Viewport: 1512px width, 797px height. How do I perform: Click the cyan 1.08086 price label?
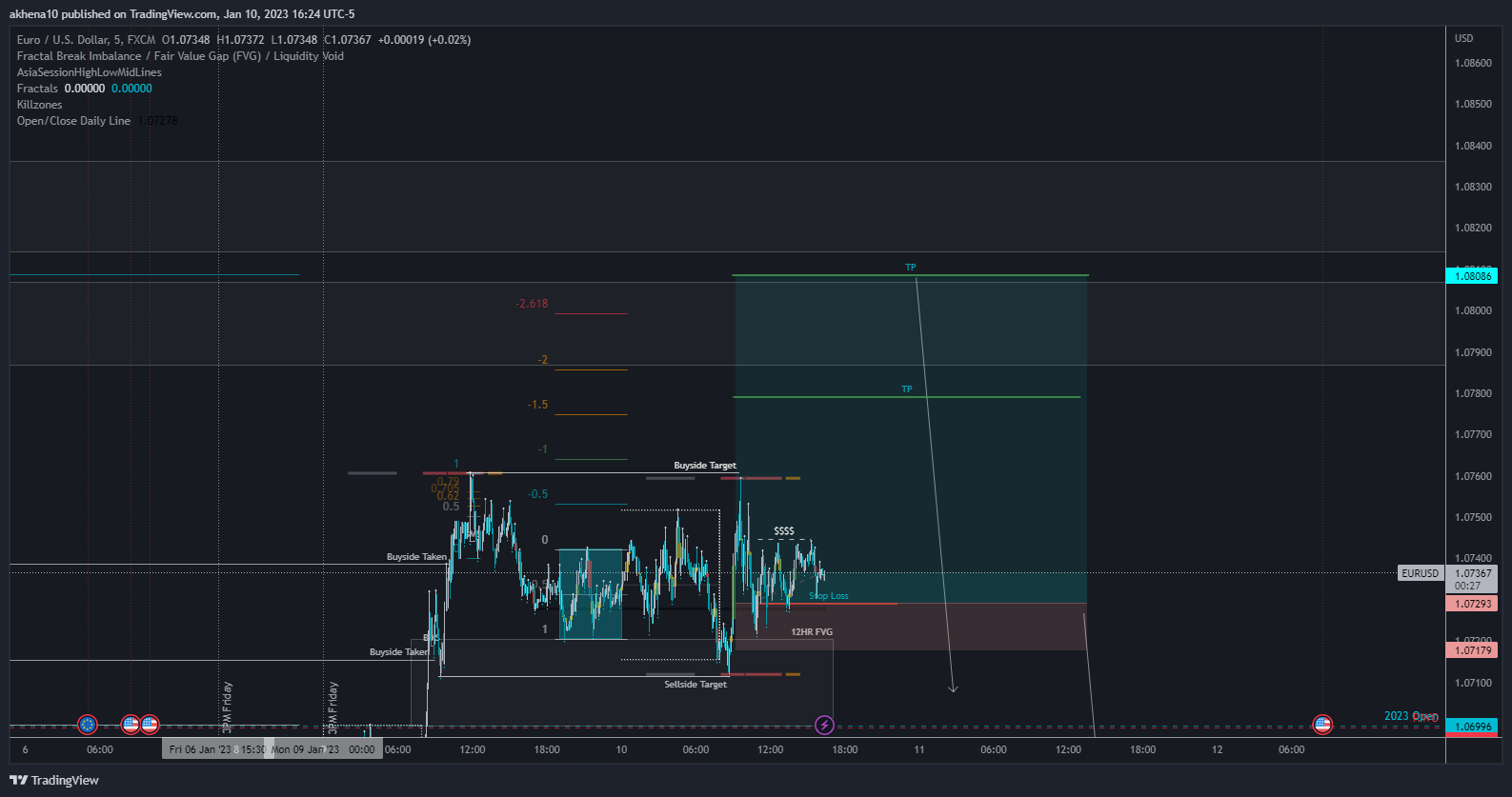[x=1472, y=276]
